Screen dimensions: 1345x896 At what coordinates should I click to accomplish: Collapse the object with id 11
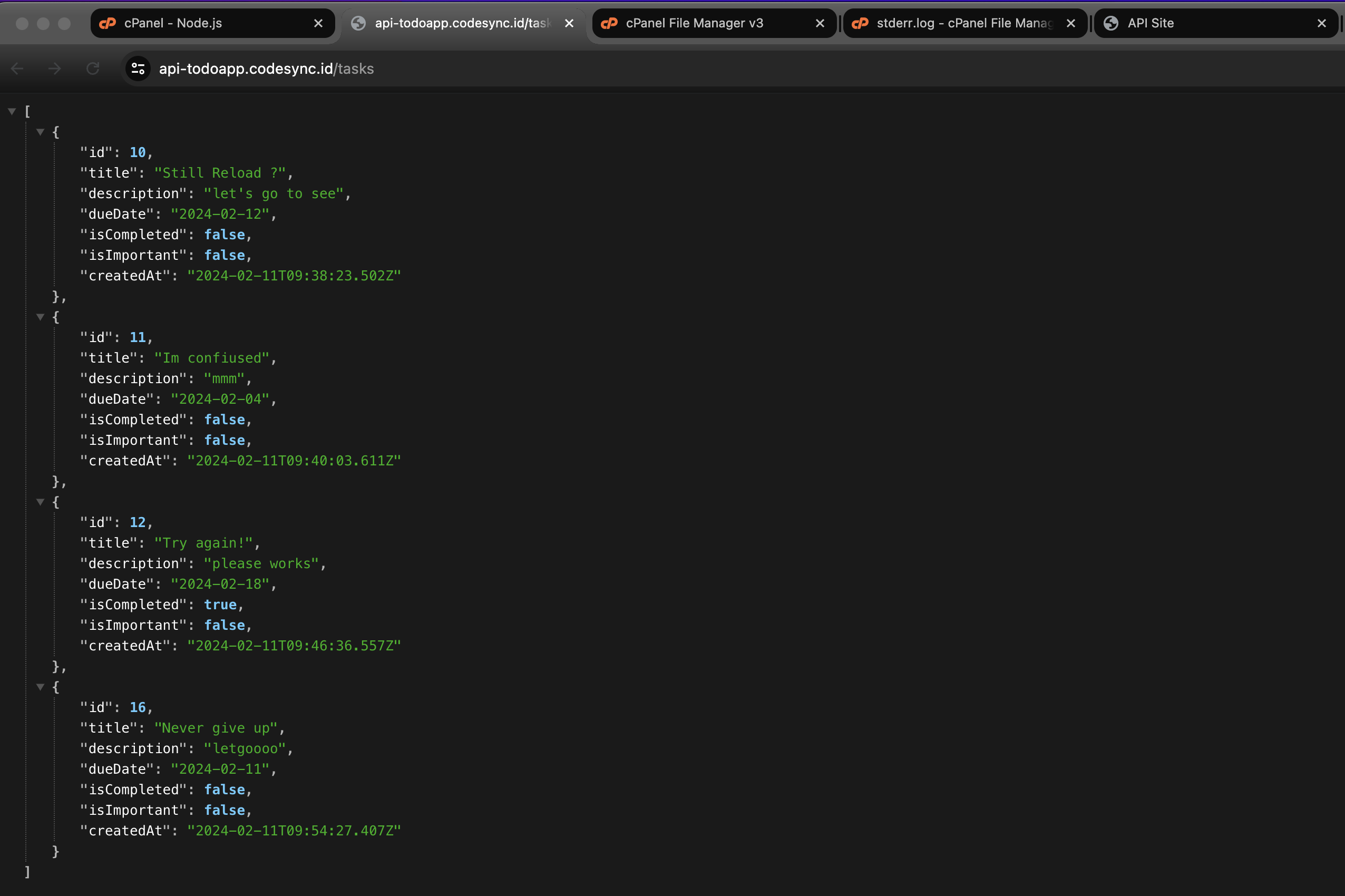(40, 317)
